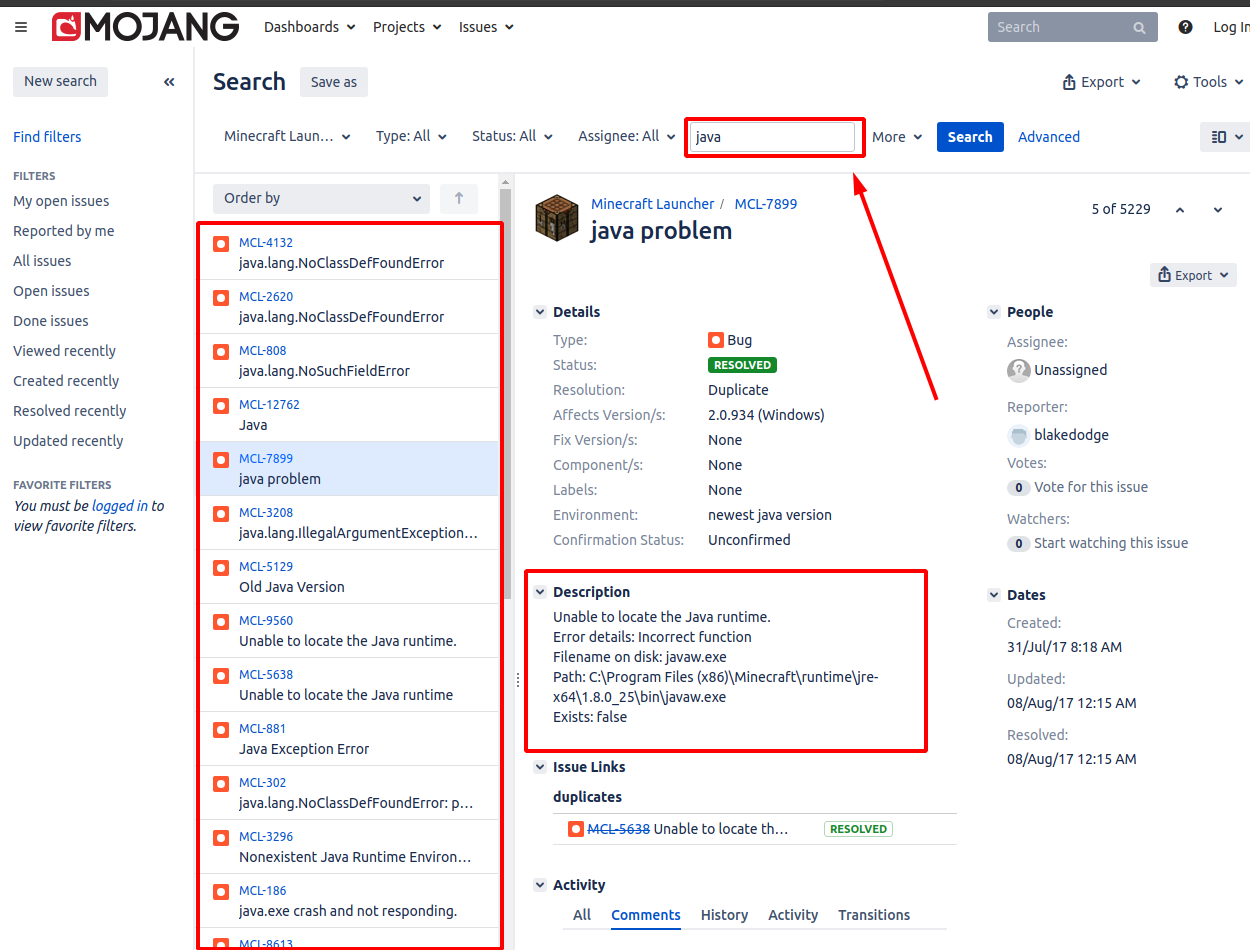This screenshot has height=950, width=1250.
Task: Open the Issues menu
Action: [x=486, y=27]
